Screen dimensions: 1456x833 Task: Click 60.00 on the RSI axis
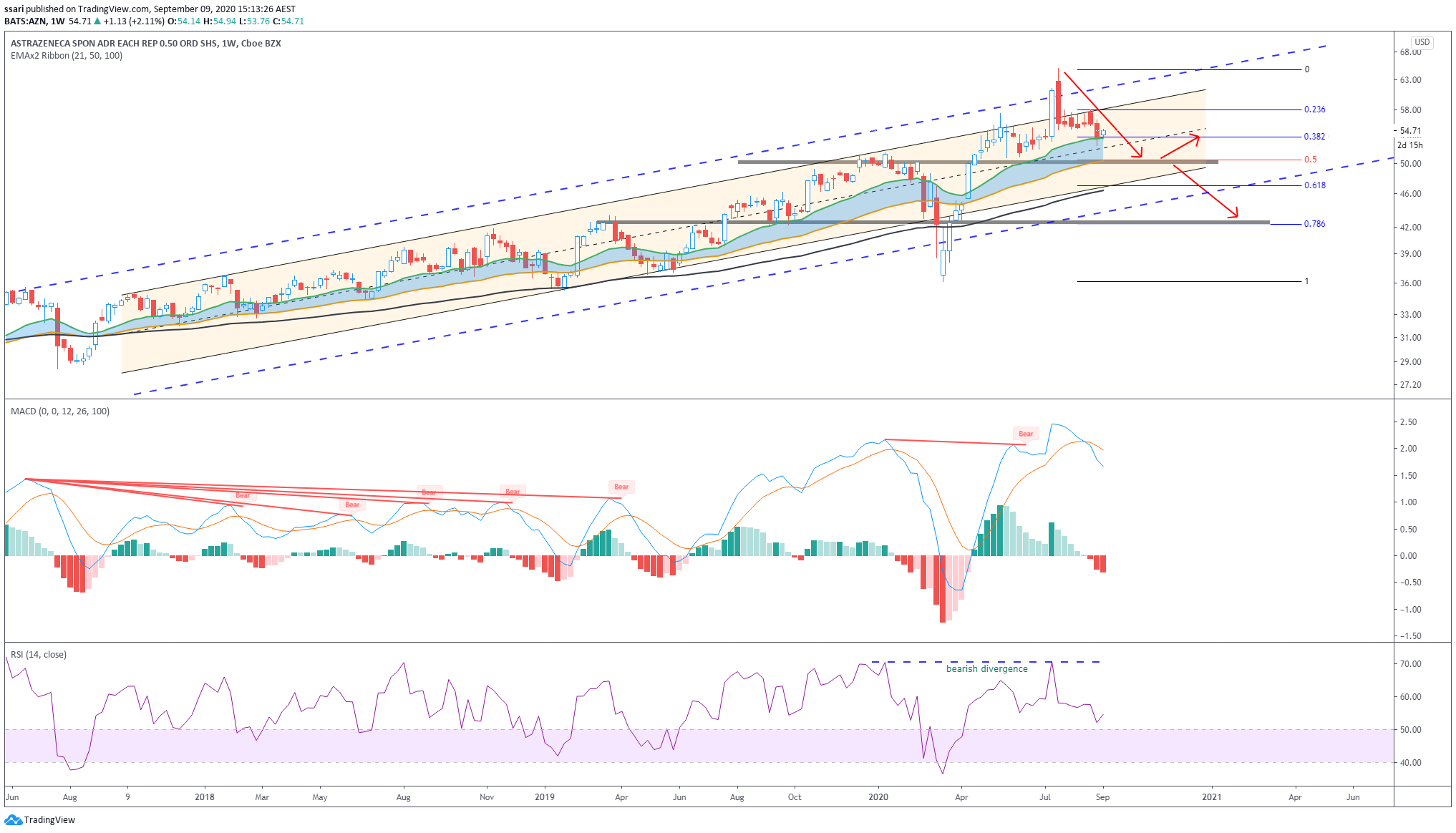click(x=1410, y=697)
